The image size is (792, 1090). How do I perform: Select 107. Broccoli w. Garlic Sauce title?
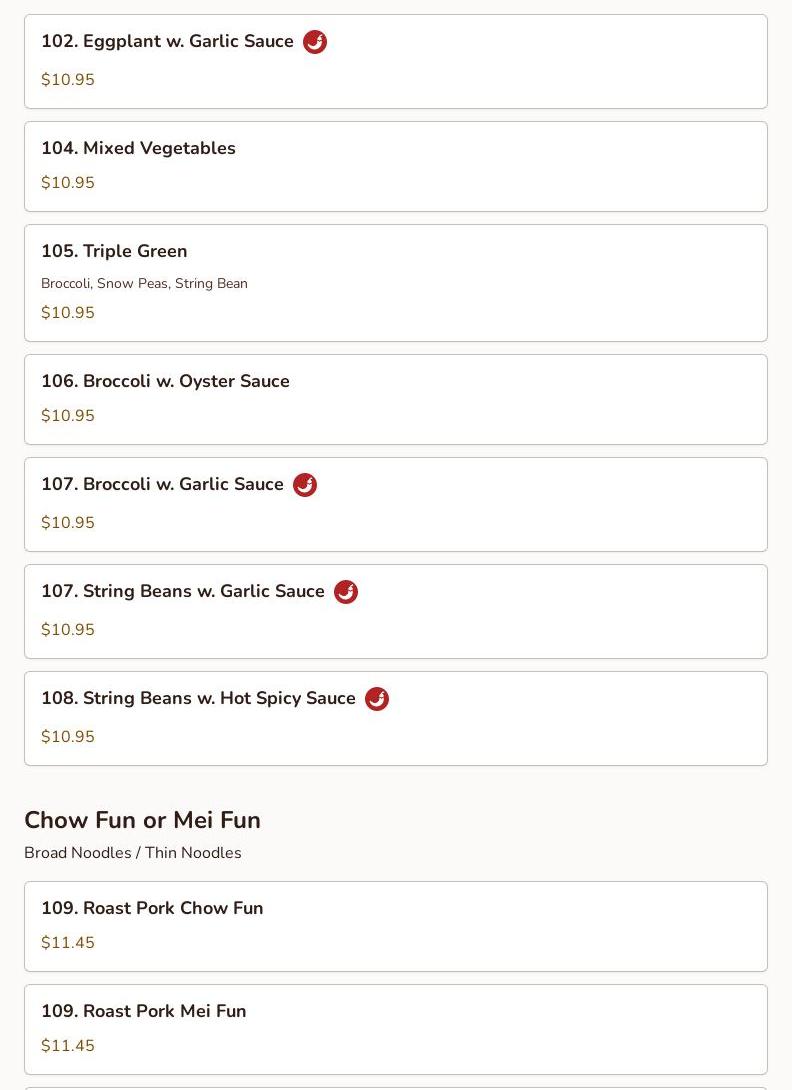(162, 484)
